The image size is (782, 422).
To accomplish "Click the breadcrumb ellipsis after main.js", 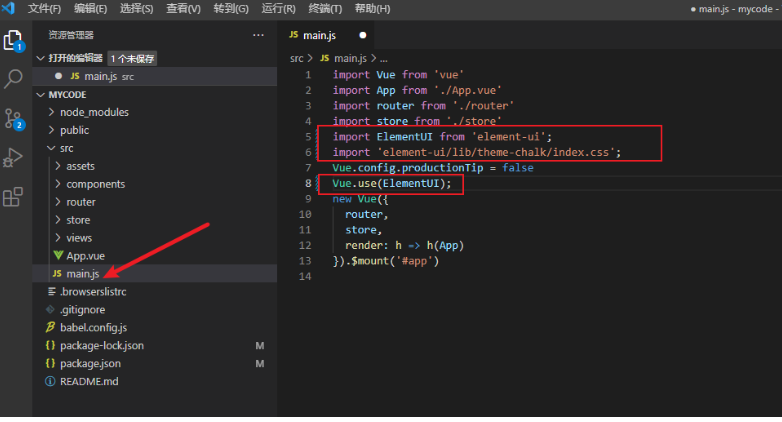I will tap(384, 59).
